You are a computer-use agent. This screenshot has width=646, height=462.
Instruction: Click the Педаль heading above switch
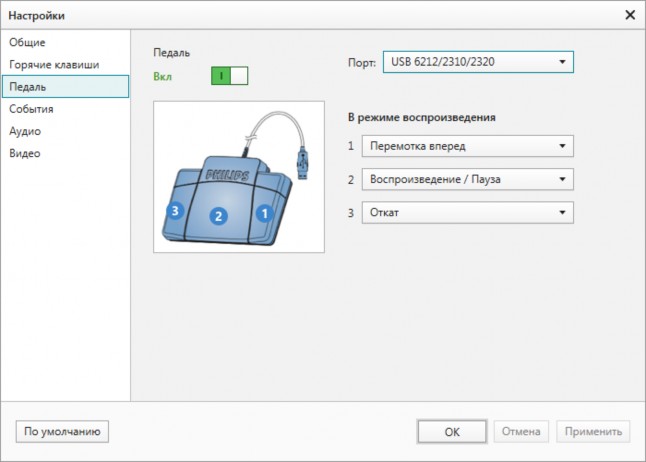click(171, 53)
